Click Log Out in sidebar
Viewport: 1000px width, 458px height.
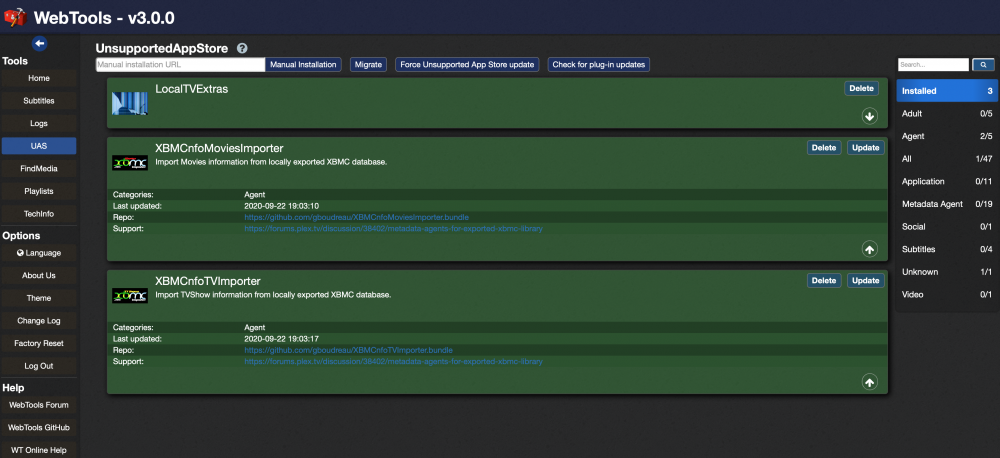pos(39,366)
